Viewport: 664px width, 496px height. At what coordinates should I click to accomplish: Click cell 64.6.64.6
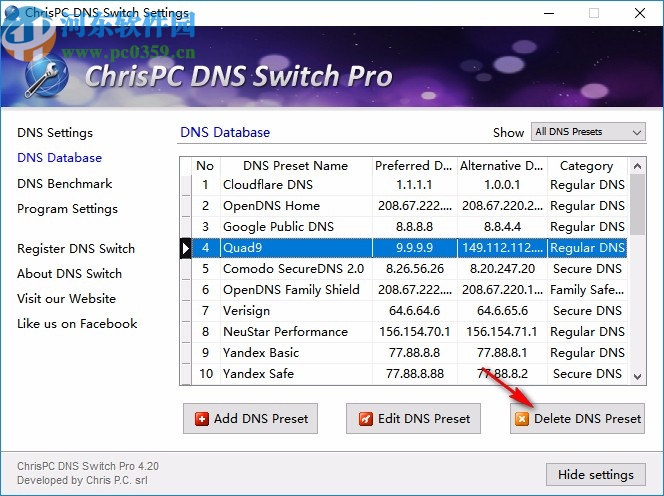pos(415,311)
